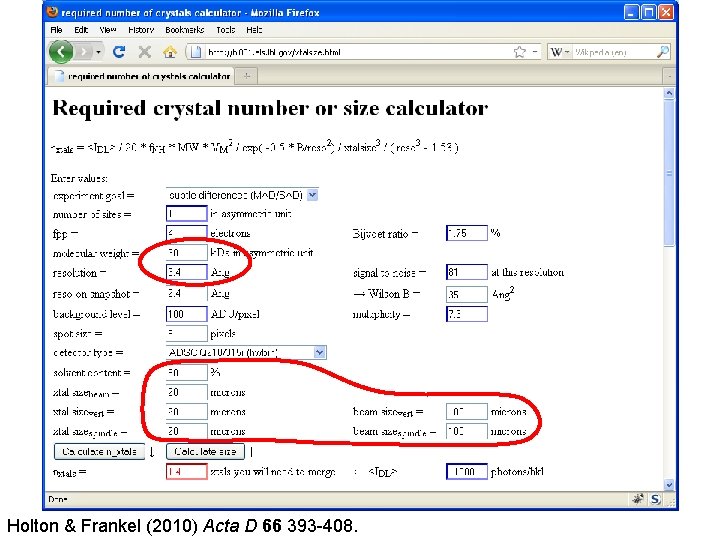720x540 pixels.
Task: Open the View menu
Action: (x=107, y=30)
